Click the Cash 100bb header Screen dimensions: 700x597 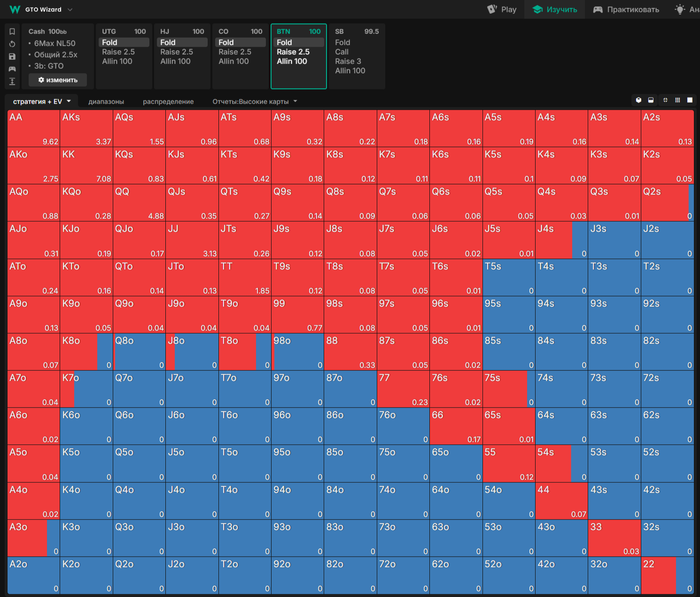(47, 31)
